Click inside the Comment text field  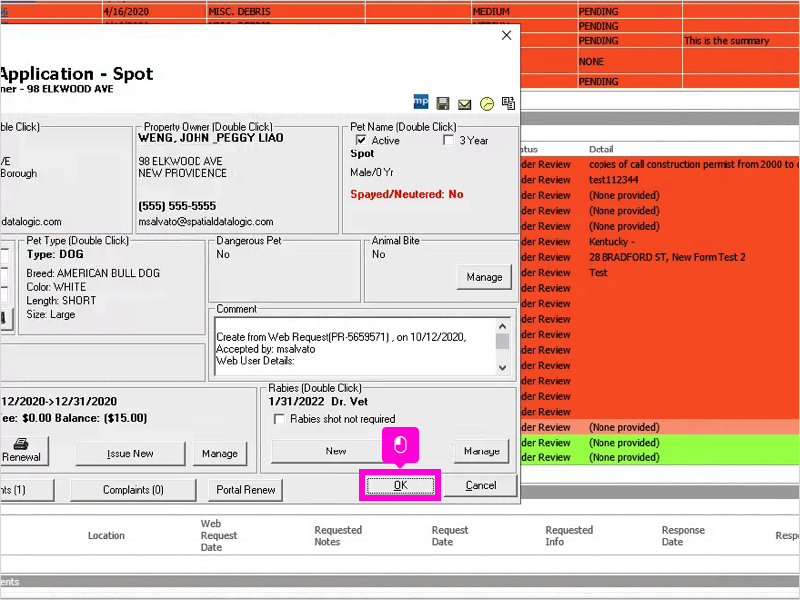click(x=355, y=346)
